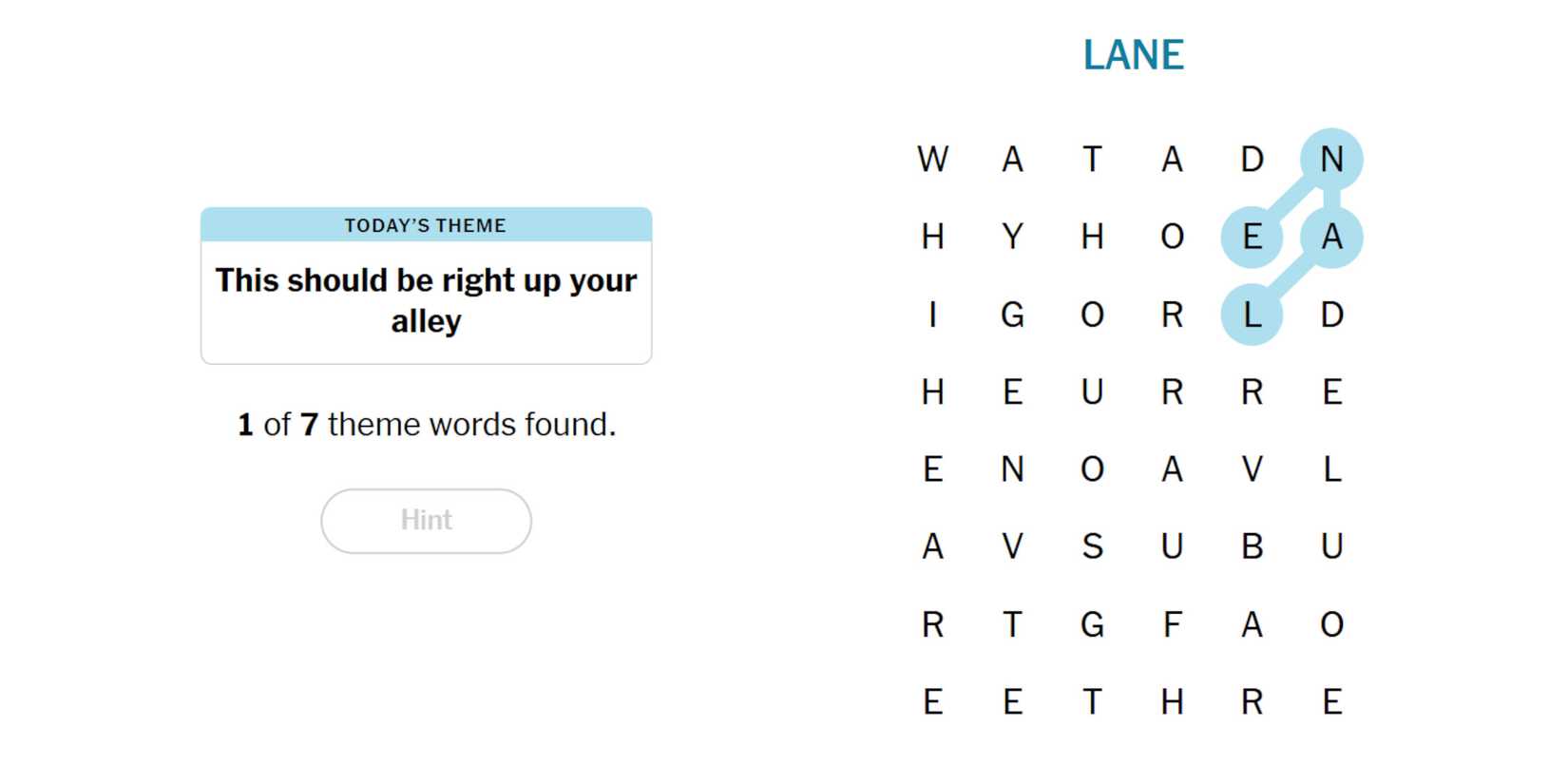This screenshot has width=1568, height=784.
Task: Select the V between A and S
Action: [1012, 546]
